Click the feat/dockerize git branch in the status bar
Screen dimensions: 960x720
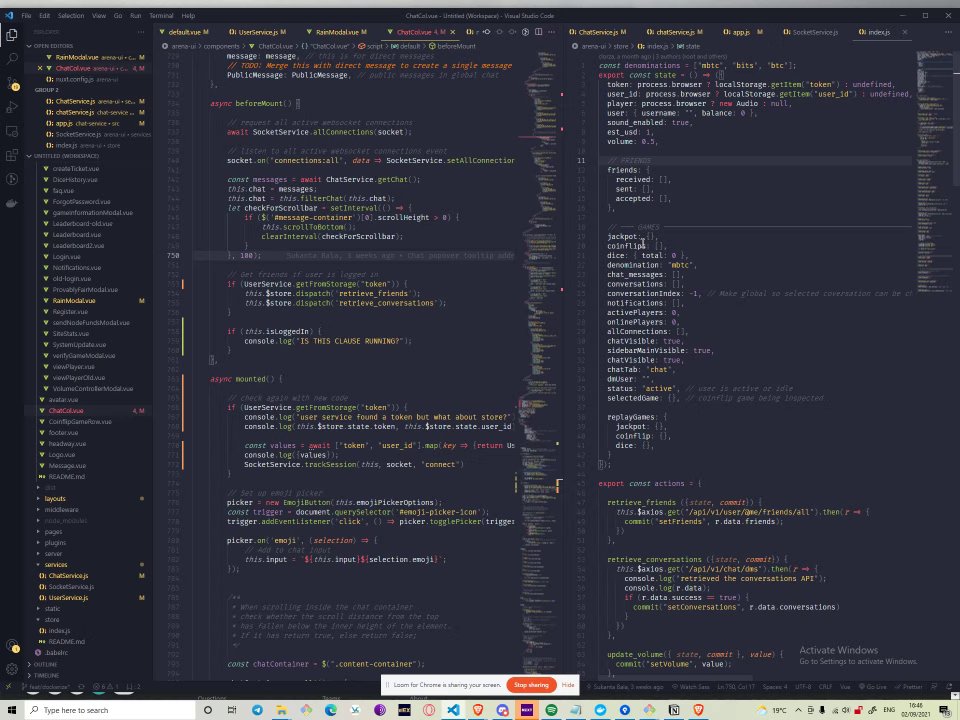(47, 687)
